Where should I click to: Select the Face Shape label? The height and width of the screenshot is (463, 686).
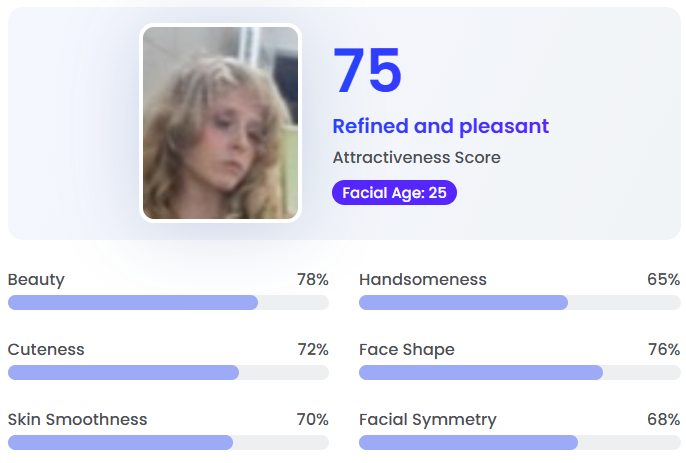click(407, 350)
